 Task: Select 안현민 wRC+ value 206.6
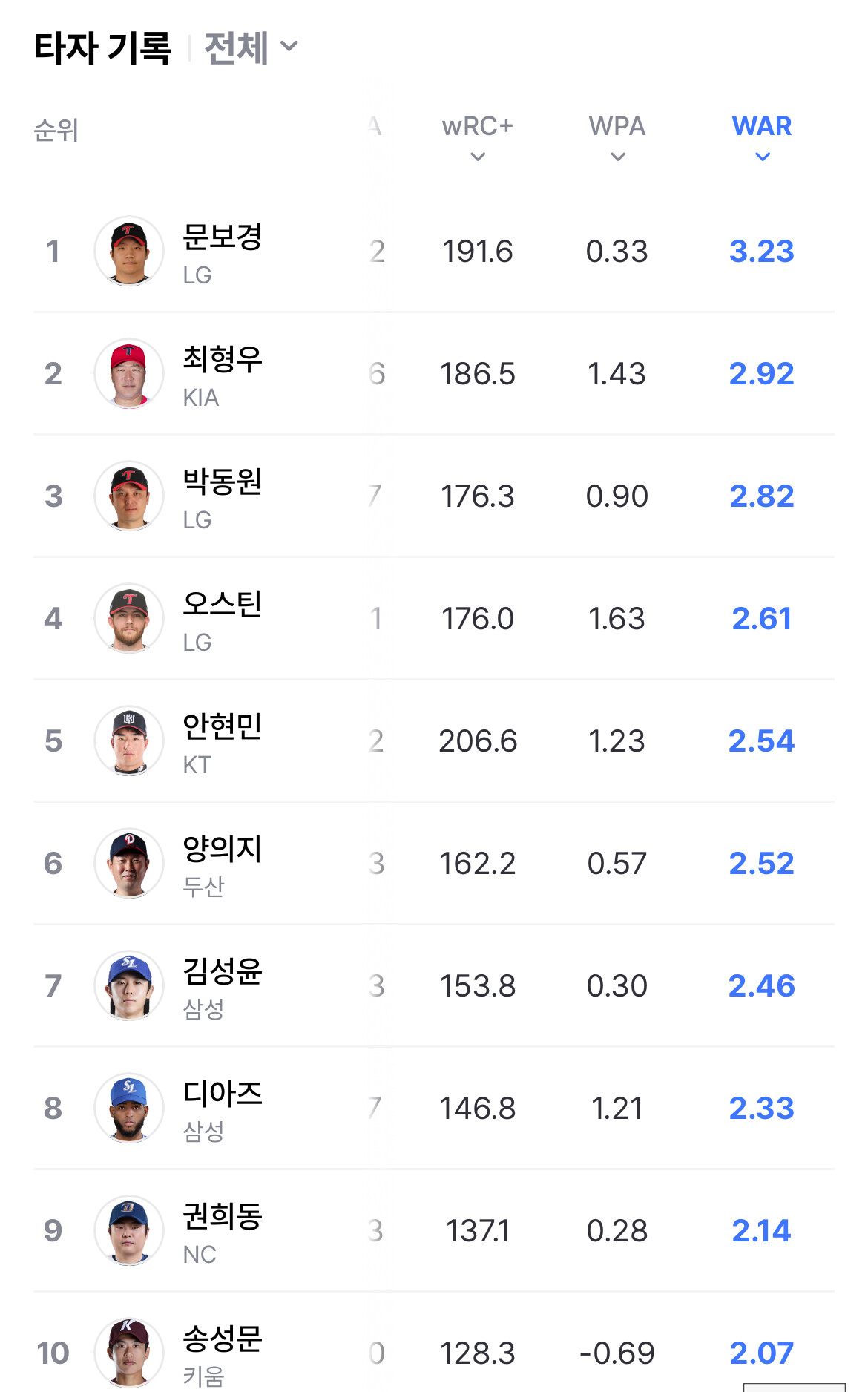click(478, 741)
